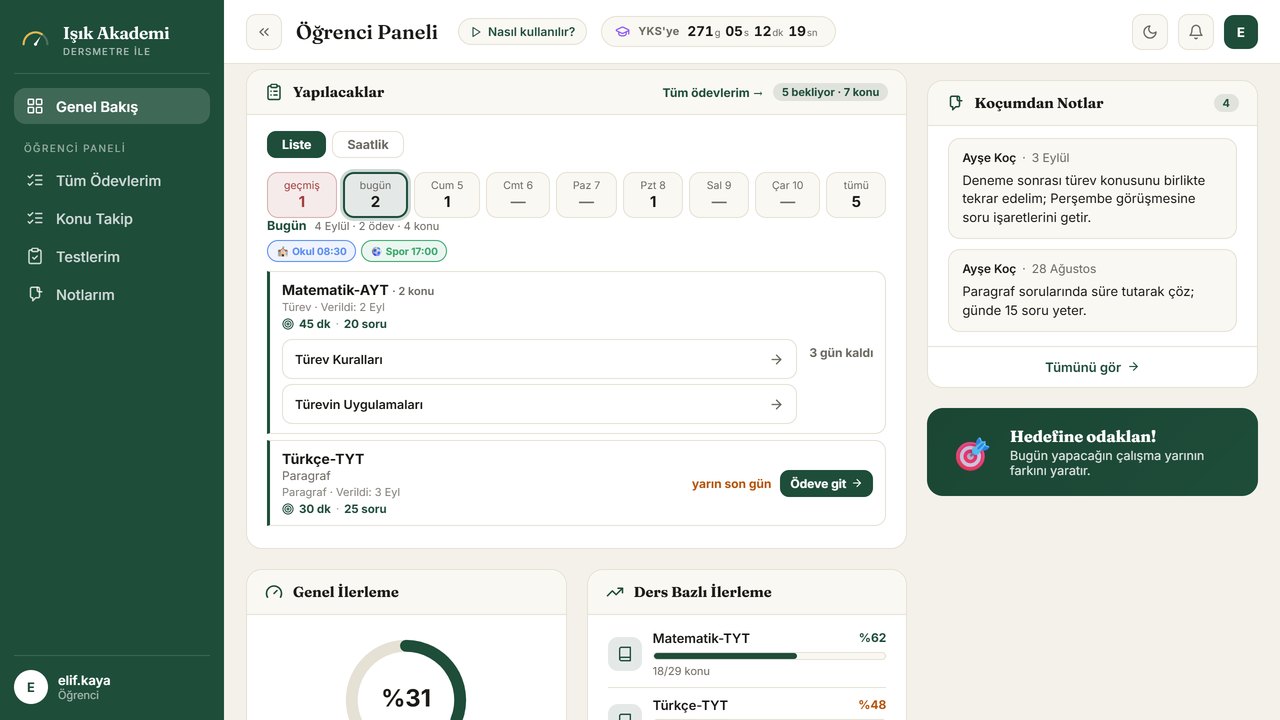Click the arrow on Türev Kuralları row

point(776,359)
